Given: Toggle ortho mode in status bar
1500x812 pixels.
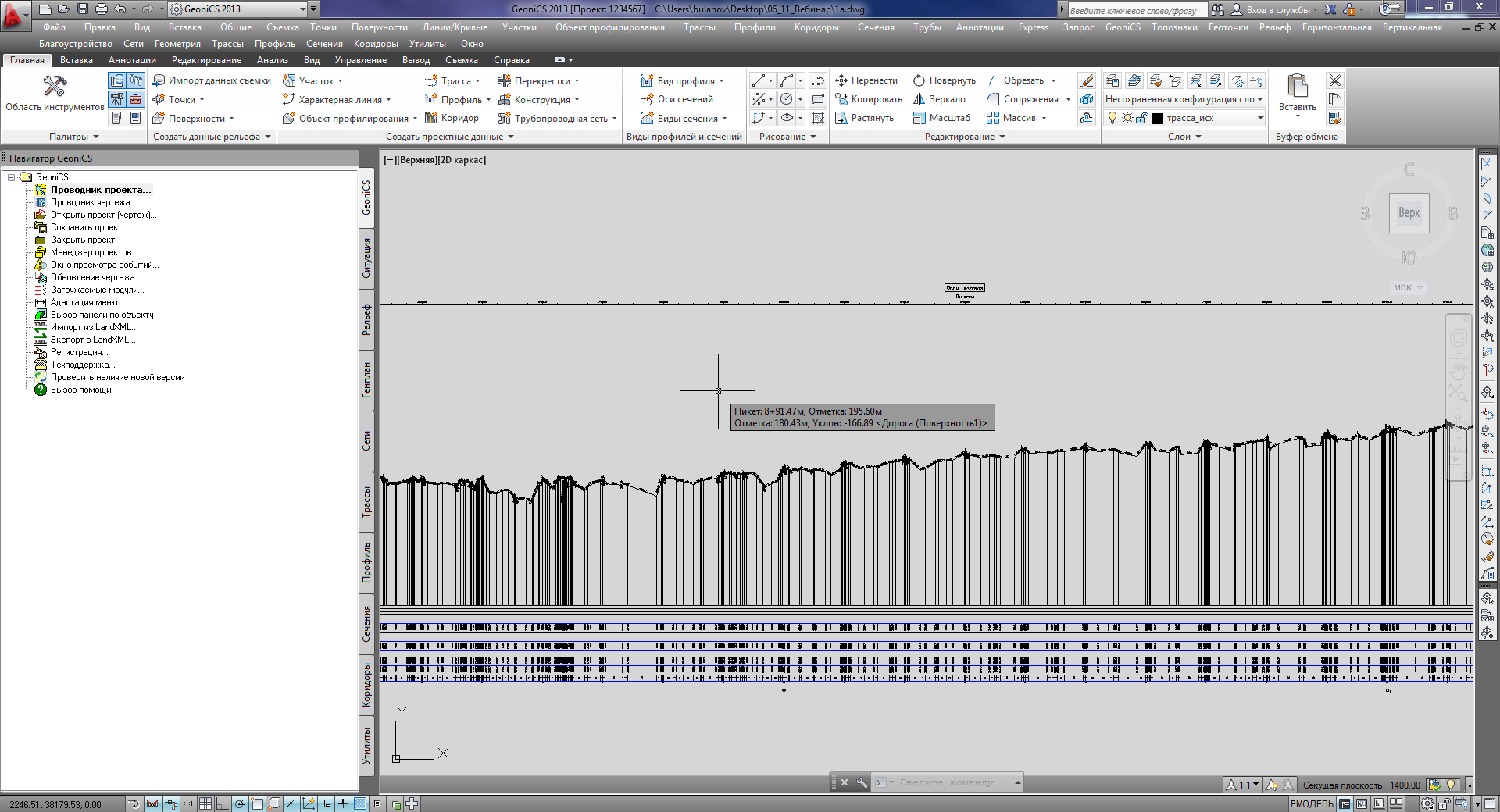Looking at the screenshot, I should click(223, 803).
